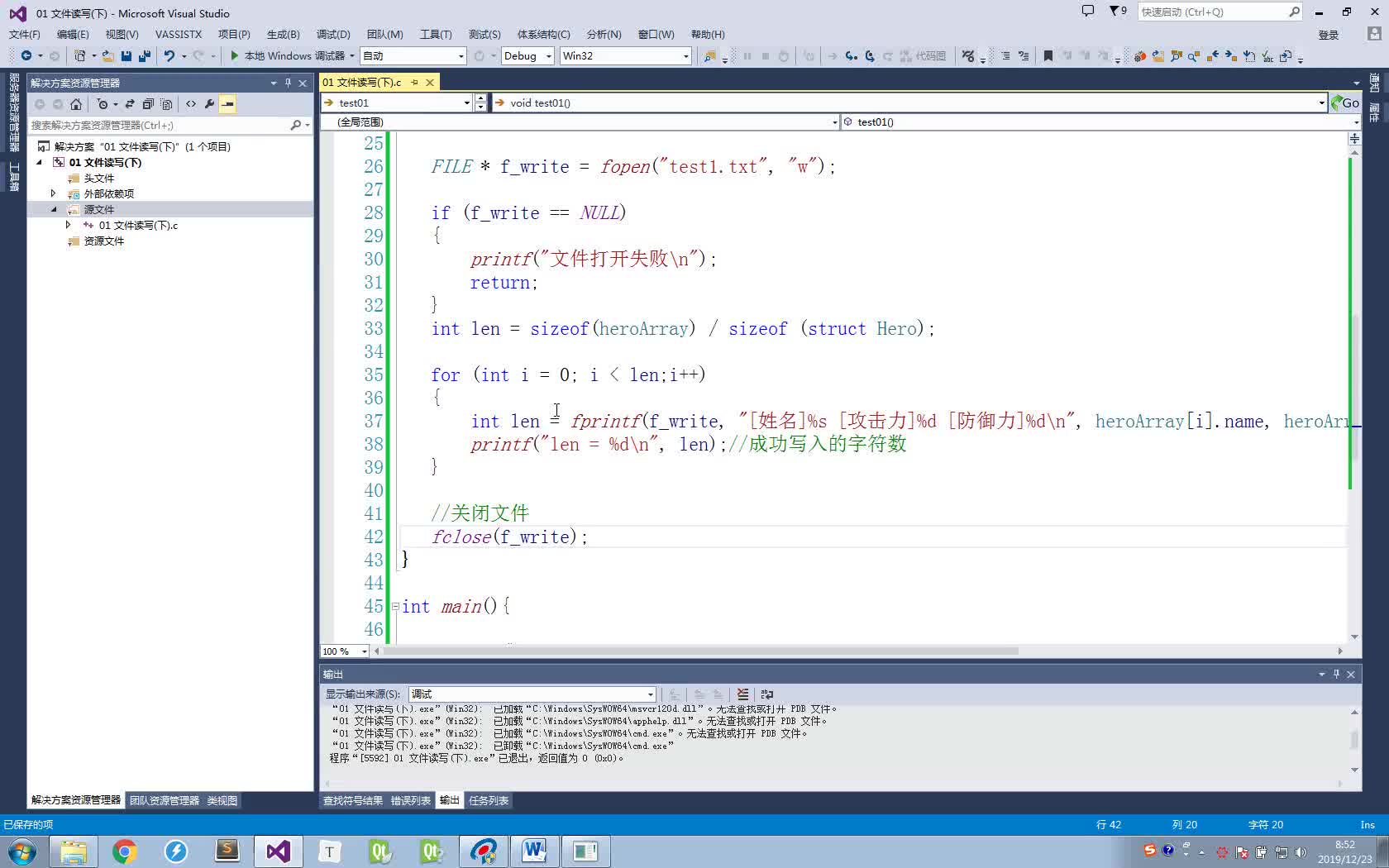The height and width of the screenshot is (868, 1389).
Task: Toggle auto-hide pin on Output panel
Action: (1336, 675)
